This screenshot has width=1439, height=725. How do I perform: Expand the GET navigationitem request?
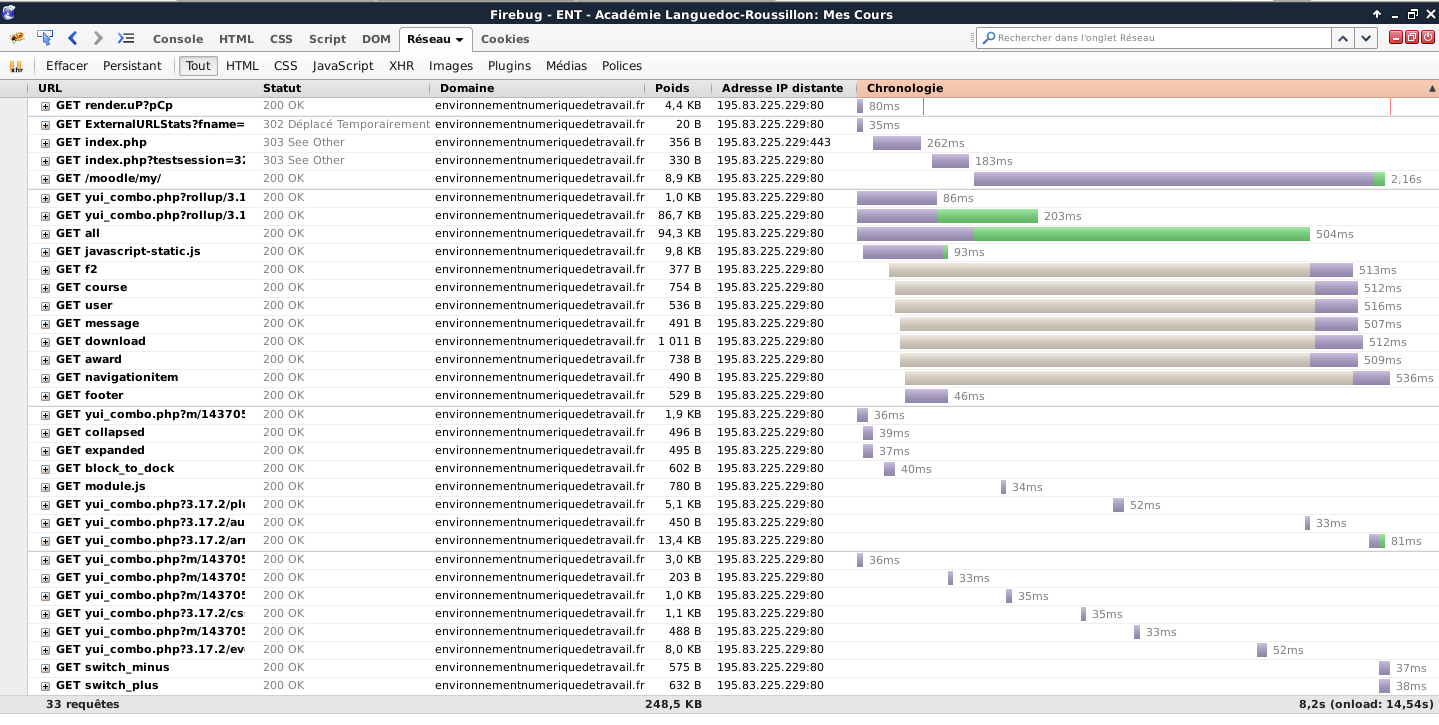click(x=45, y=378)
